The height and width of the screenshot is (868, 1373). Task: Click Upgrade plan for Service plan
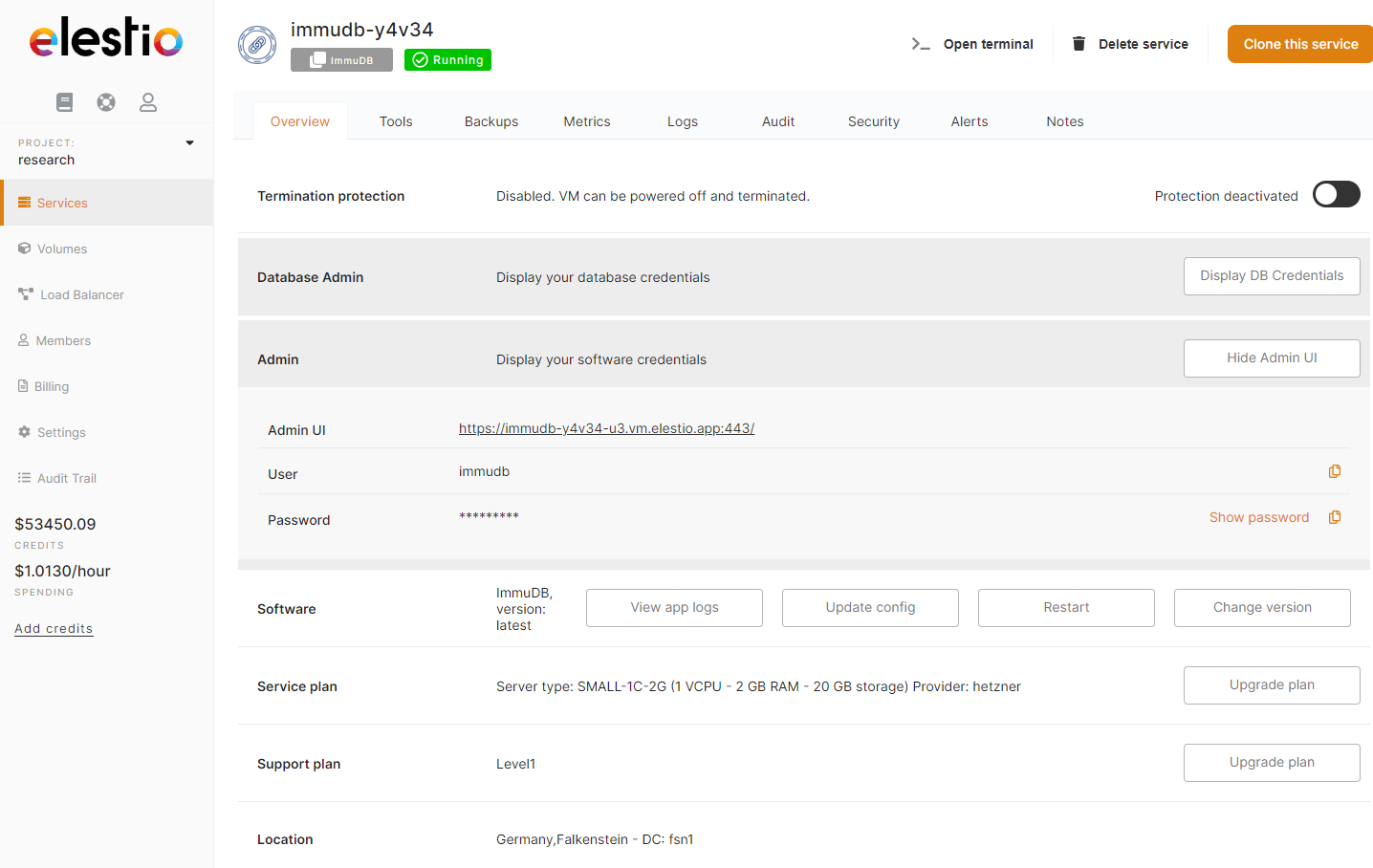click(1272, 685)
